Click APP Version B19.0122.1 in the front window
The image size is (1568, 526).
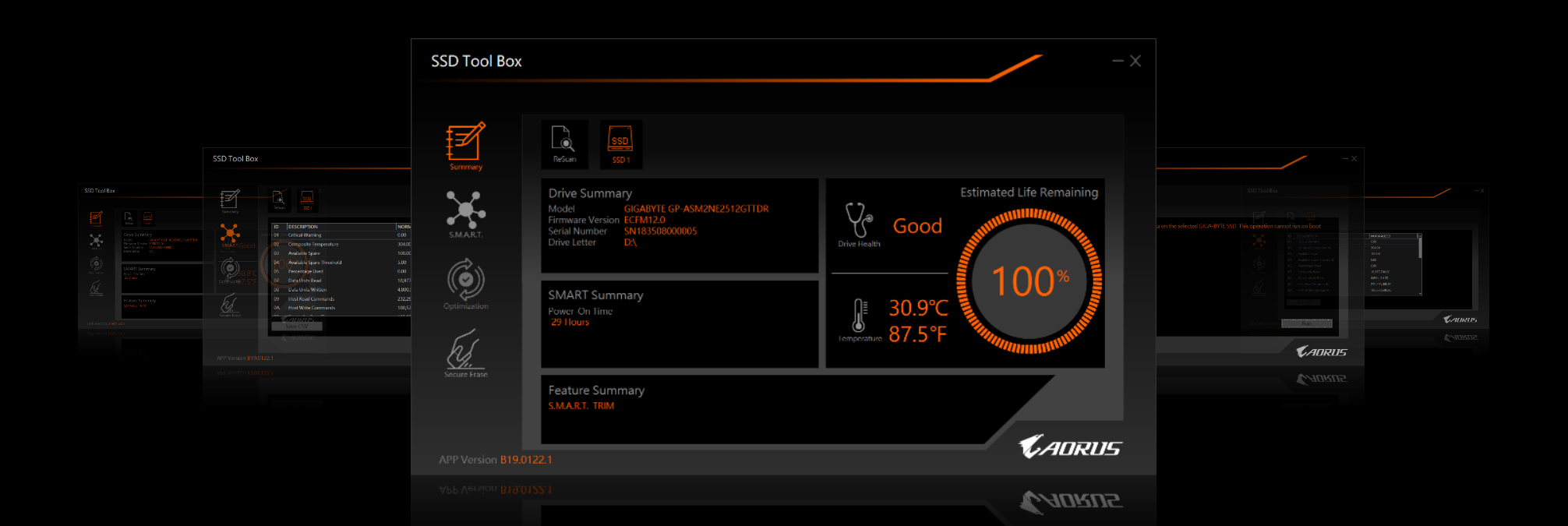coord(495,460)
